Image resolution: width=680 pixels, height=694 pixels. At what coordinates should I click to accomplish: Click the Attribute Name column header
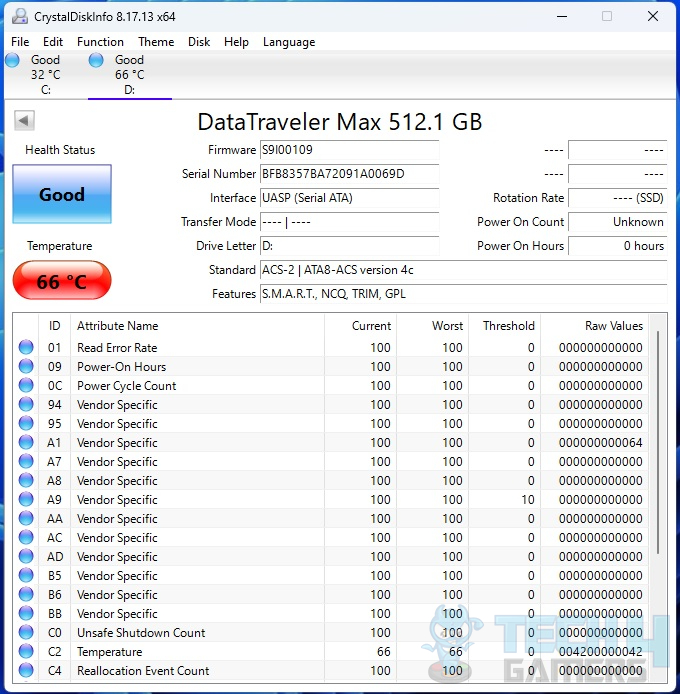point(197,326)
